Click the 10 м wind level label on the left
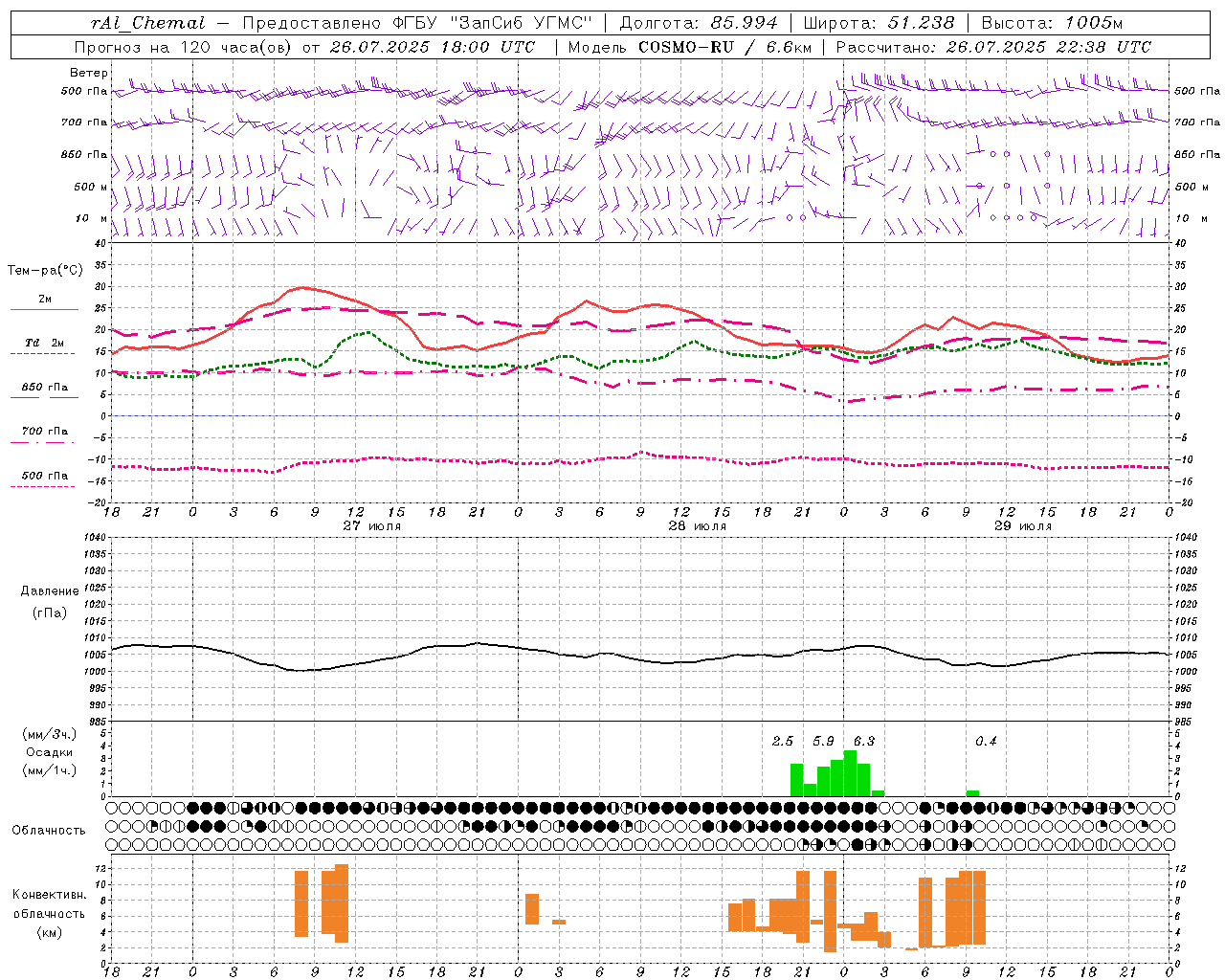This screenshot has height=980, width=1225. 92,218
